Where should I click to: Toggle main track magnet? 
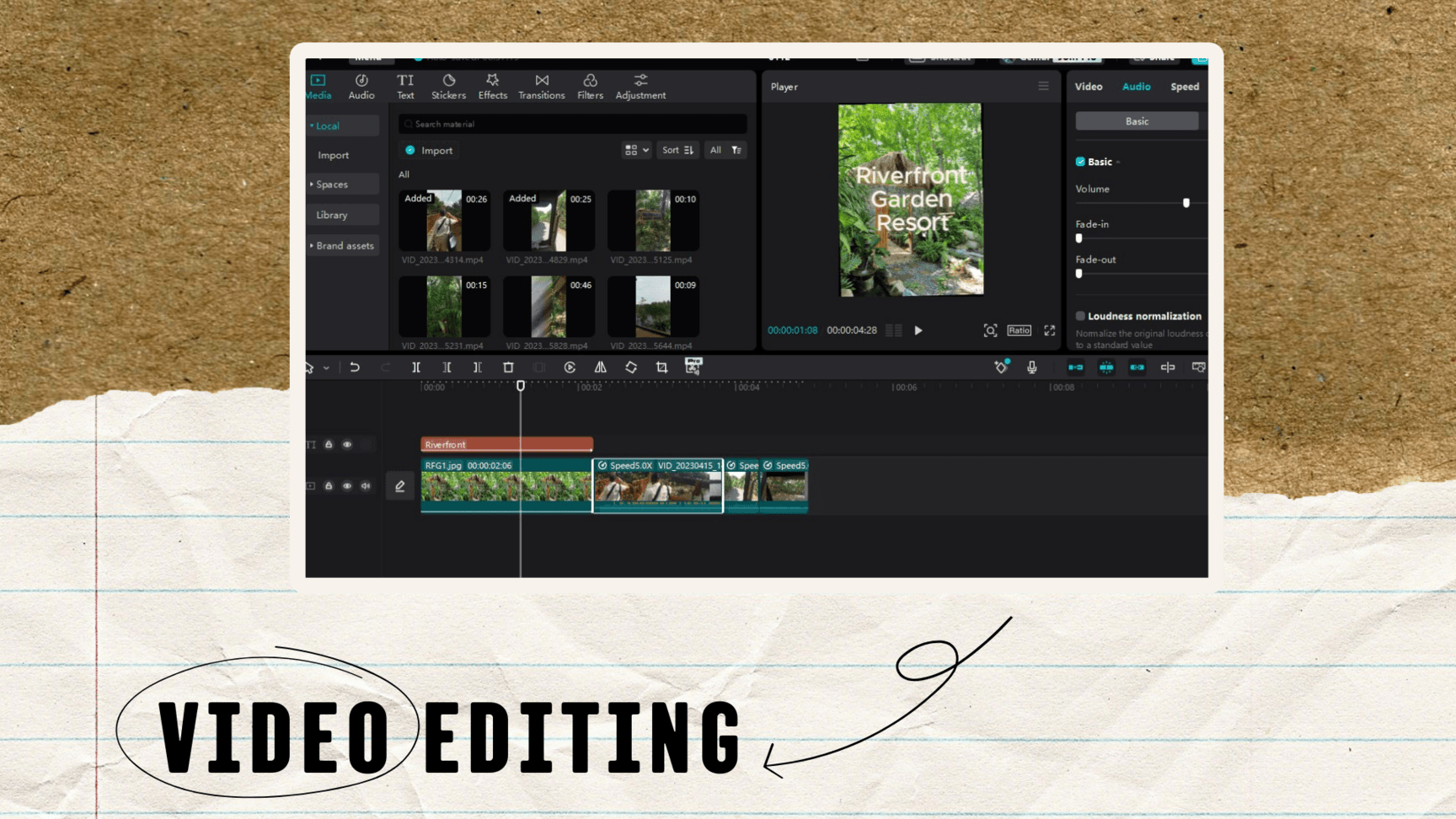1076,367
